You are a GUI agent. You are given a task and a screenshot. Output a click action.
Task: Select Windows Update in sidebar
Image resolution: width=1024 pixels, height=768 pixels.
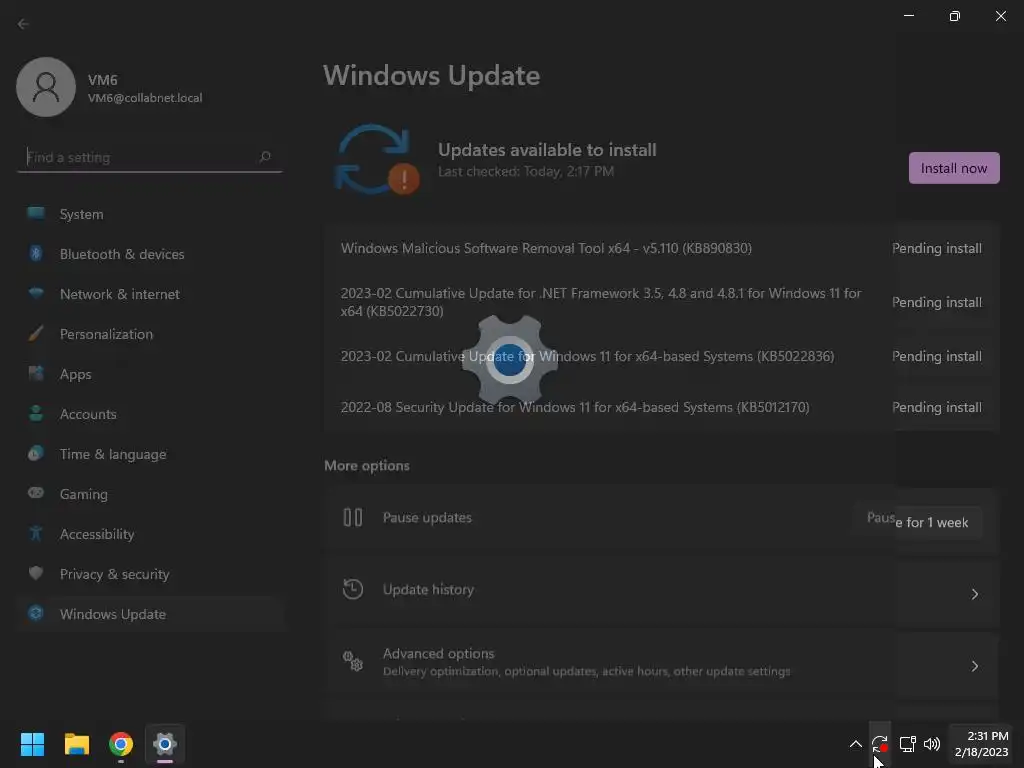tap(150, 614)
